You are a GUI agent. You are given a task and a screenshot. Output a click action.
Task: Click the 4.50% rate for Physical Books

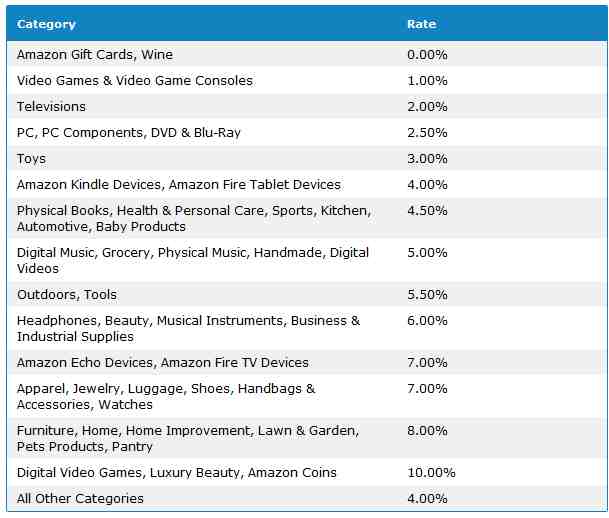coord(427,211)
